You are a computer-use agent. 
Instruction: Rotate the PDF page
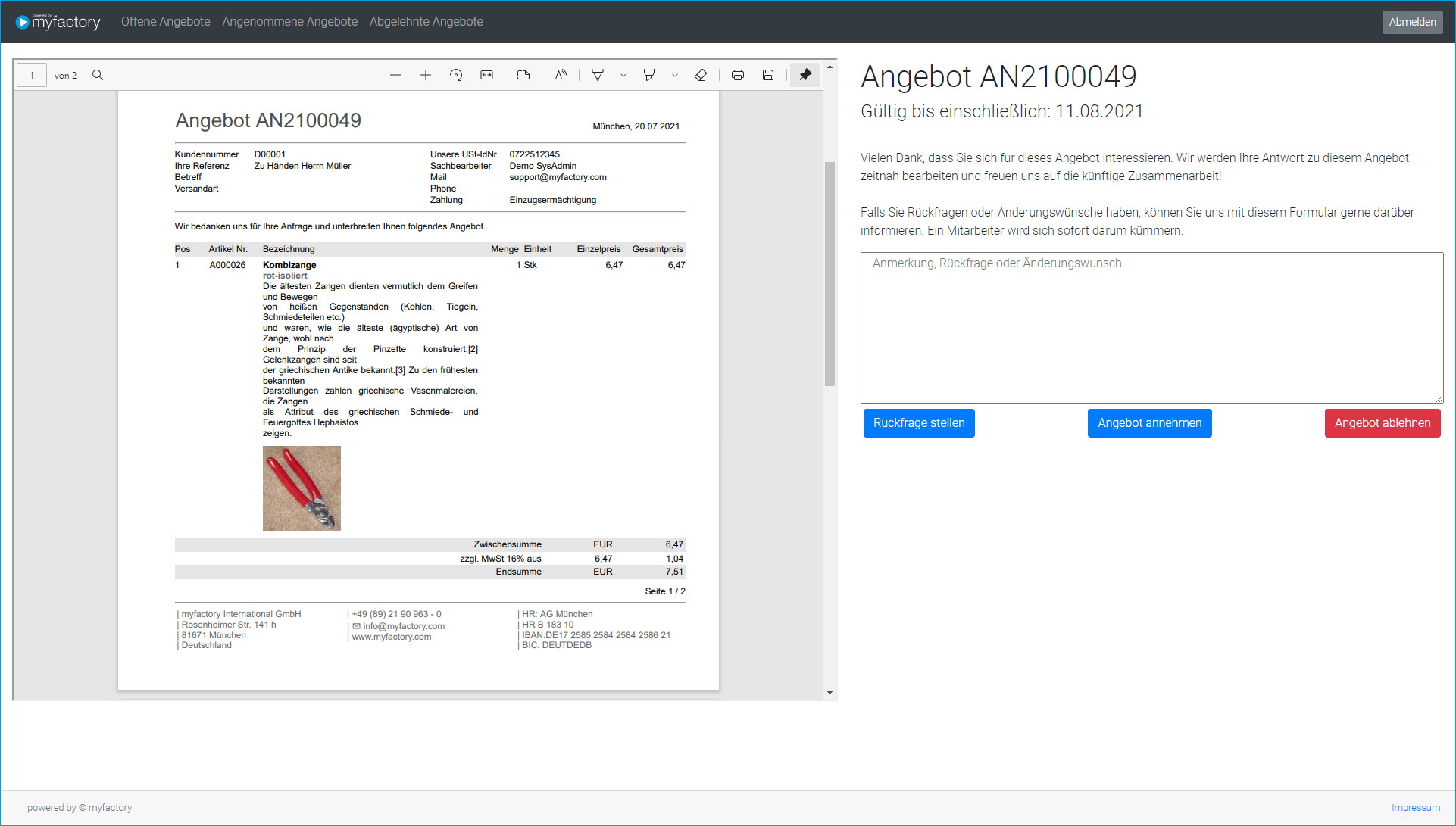click(x=456, y=75)
